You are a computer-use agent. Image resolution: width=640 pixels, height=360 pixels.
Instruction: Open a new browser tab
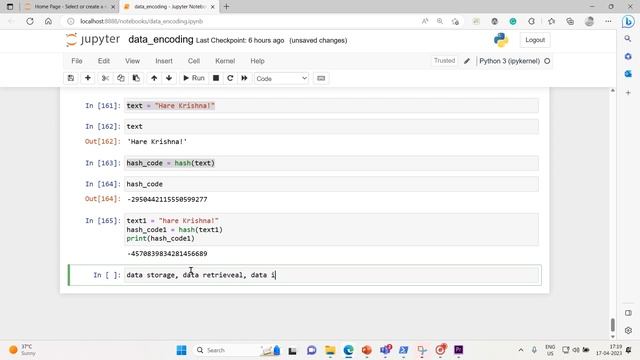[x=227, y=7]
